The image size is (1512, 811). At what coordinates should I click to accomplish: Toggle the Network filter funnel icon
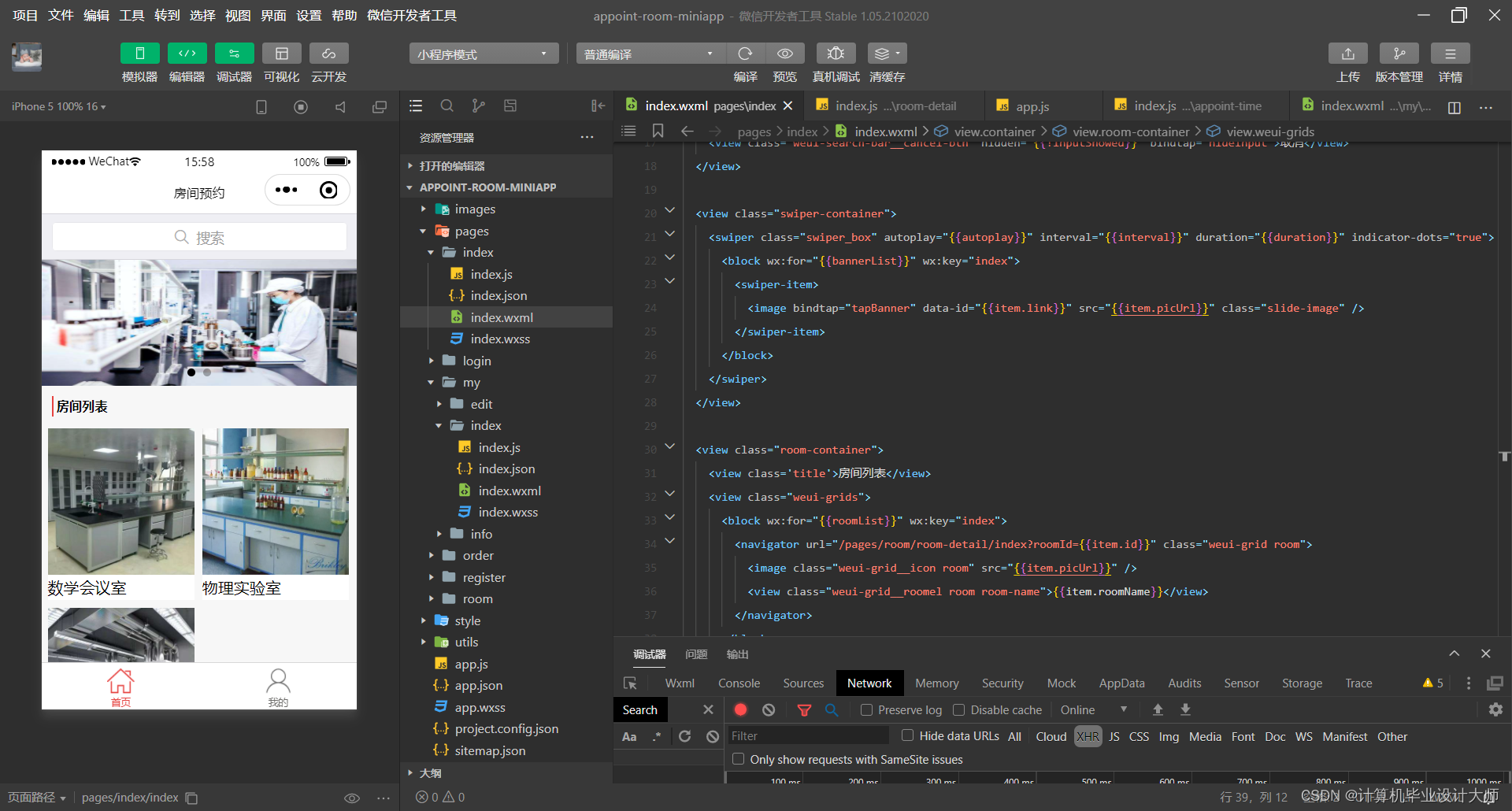tap(804, 709)
